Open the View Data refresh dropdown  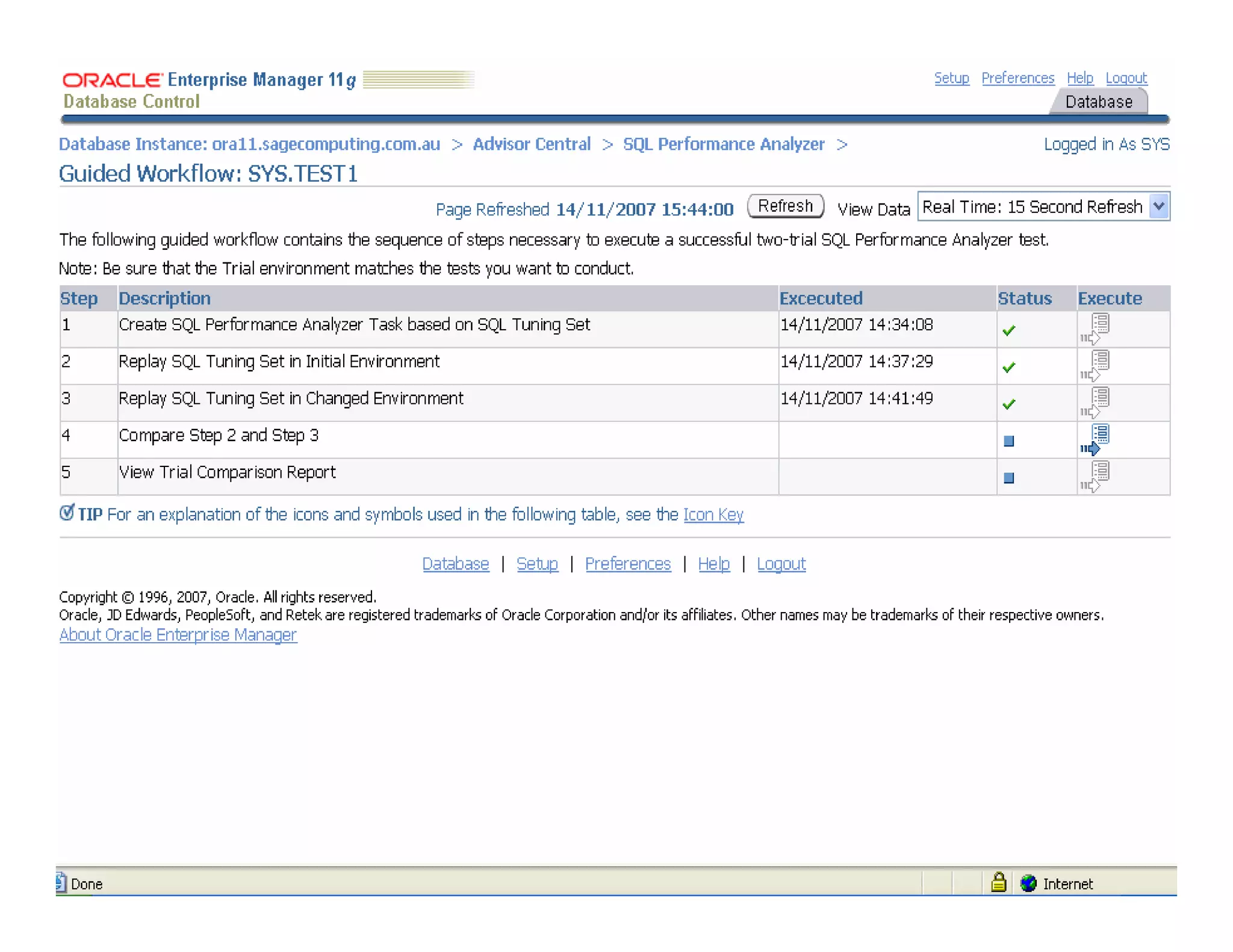[1043, 206]
